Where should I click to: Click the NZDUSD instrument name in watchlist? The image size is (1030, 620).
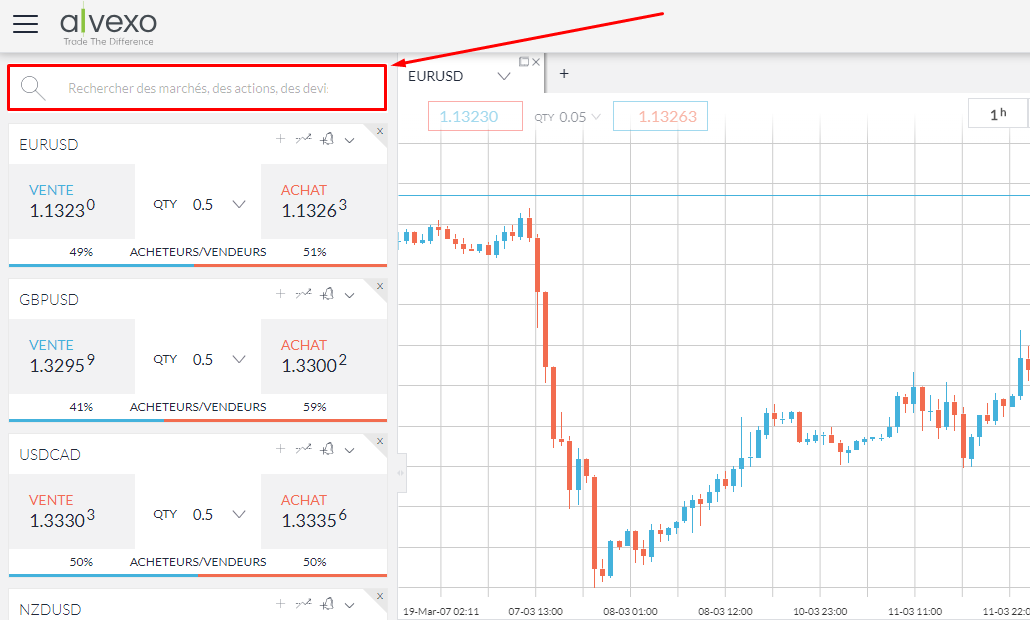(x=50, y=609)
